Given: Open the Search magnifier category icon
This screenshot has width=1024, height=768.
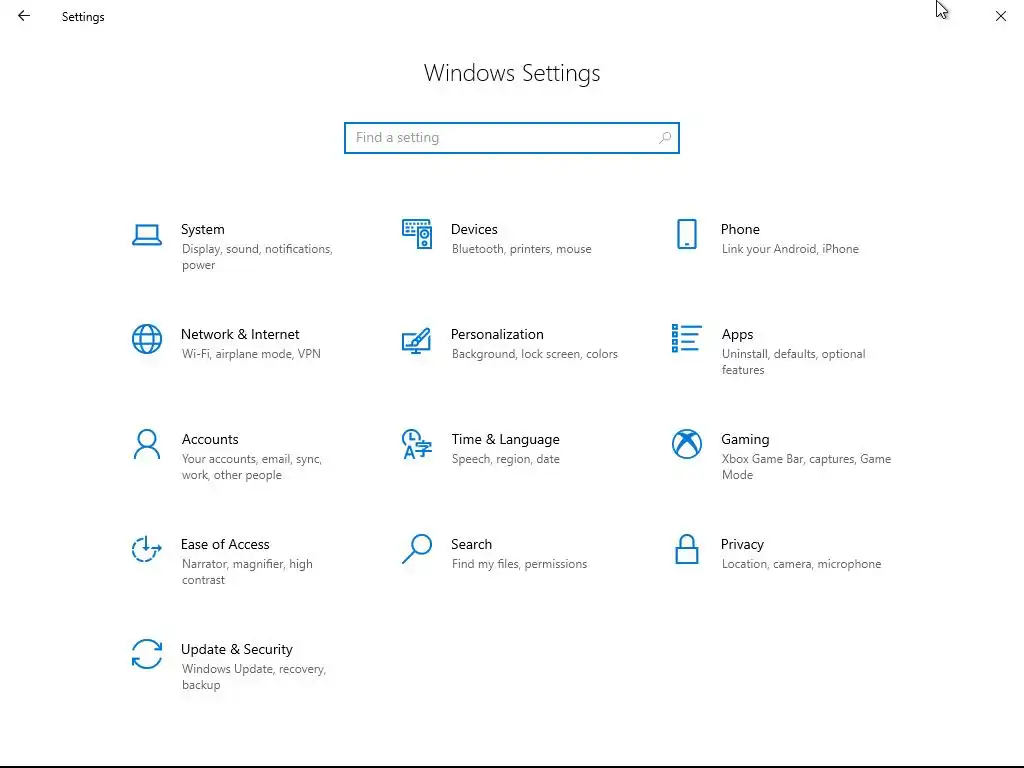Looking at the screenshot, I should [417, 549].
